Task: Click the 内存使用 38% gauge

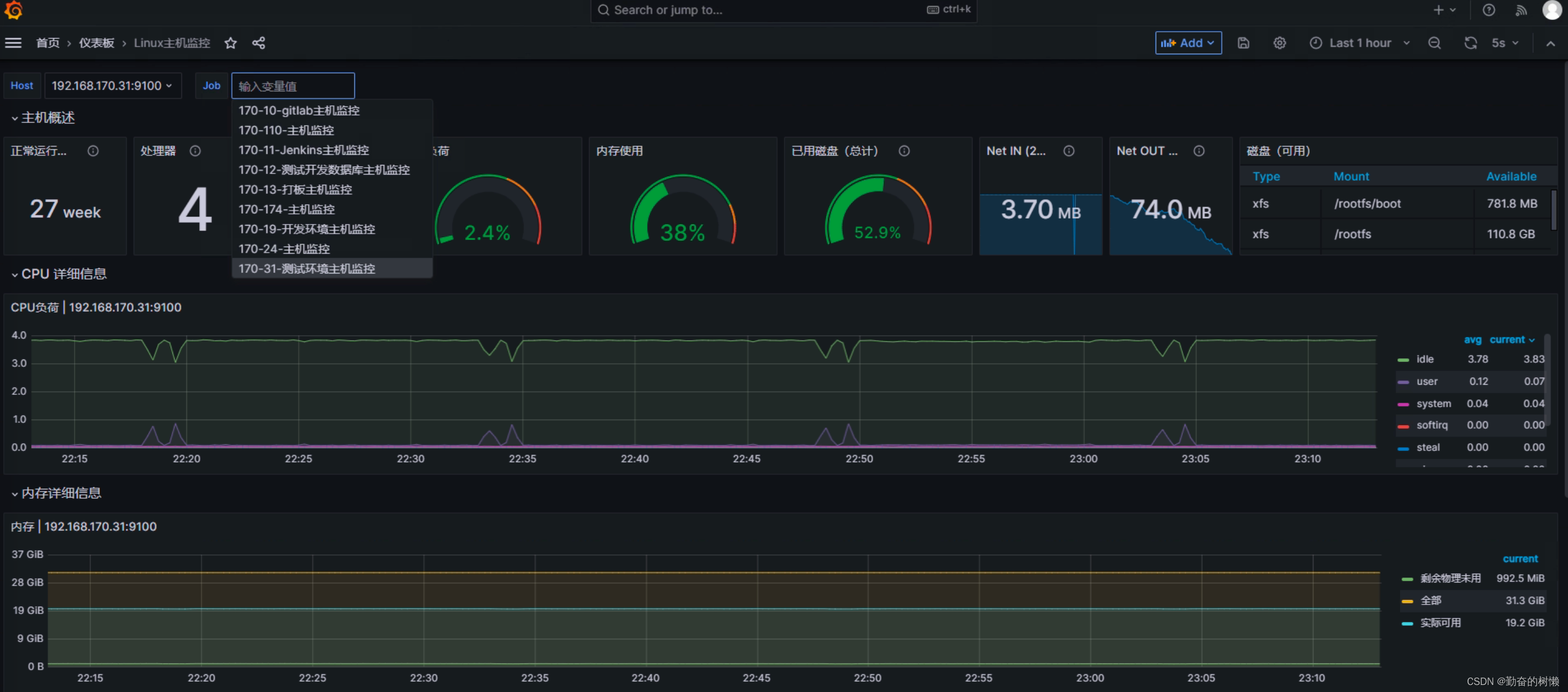Action: [683, 210]
